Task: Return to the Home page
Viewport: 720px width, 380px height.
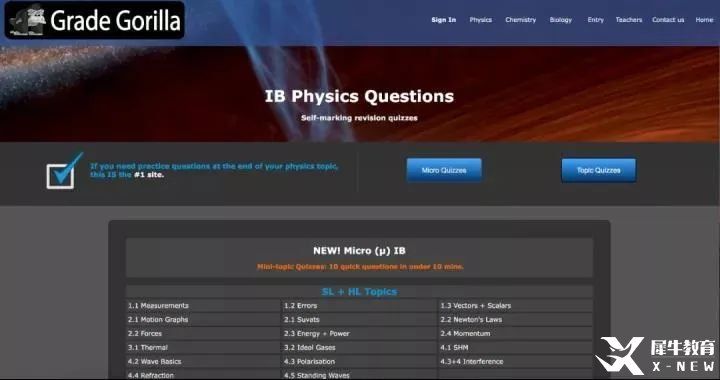Action: [x=704, y=20]
